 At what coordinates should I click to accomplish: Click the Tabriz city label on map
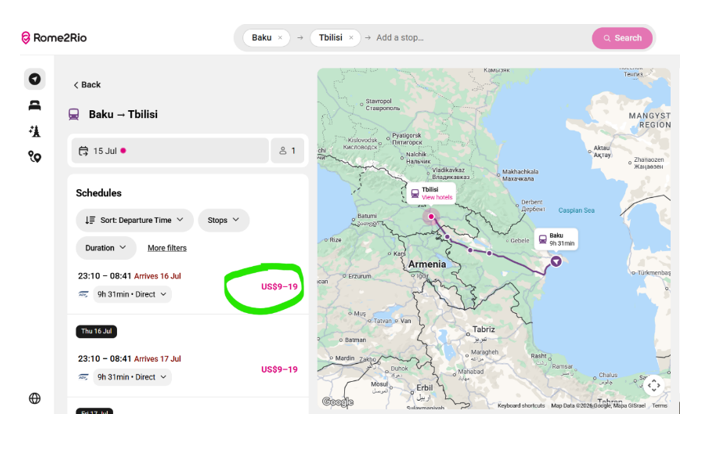click(x=484, y=329)
